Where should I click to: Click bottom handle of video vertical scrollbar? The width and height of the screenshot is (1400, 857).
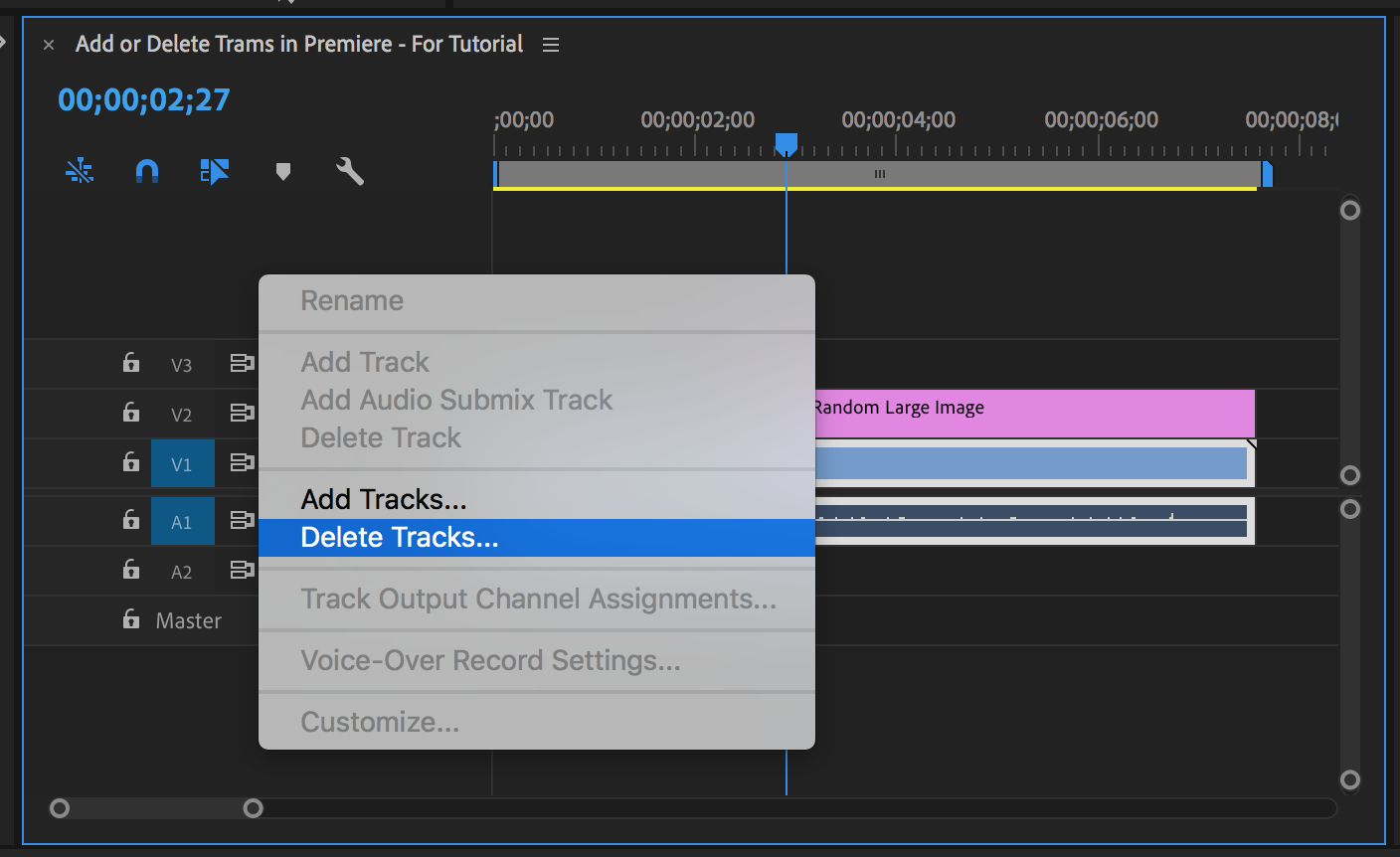pos(1350,475)
